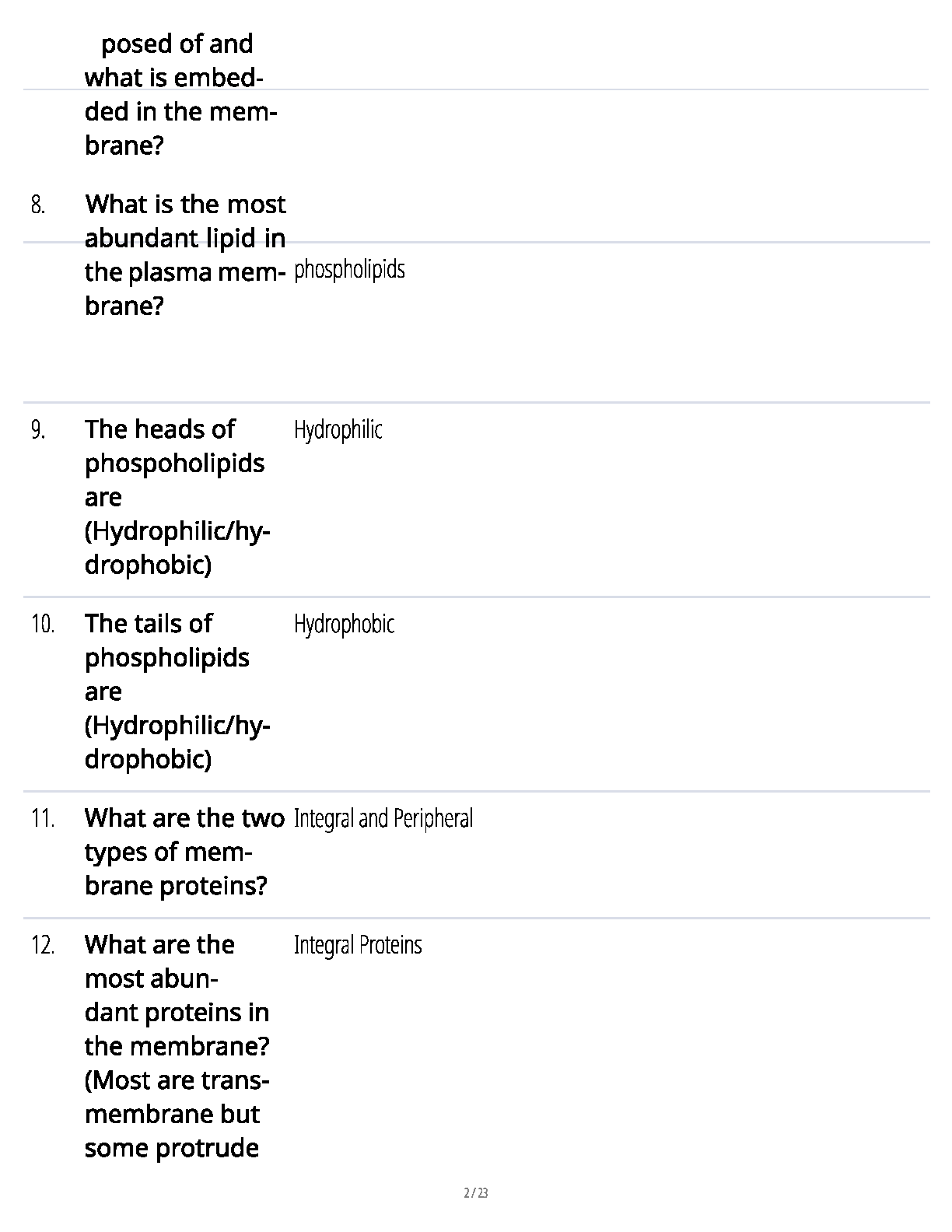
Task: Click the question number "8."
Action: (38, 205)
